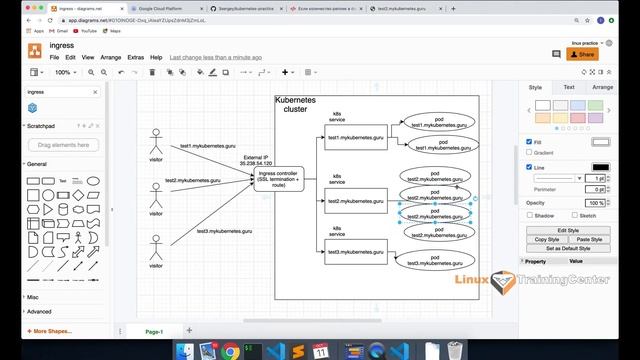Open the insert plus dropdown
This screenshot has height=360, width=640.
[x=288, y=72]
